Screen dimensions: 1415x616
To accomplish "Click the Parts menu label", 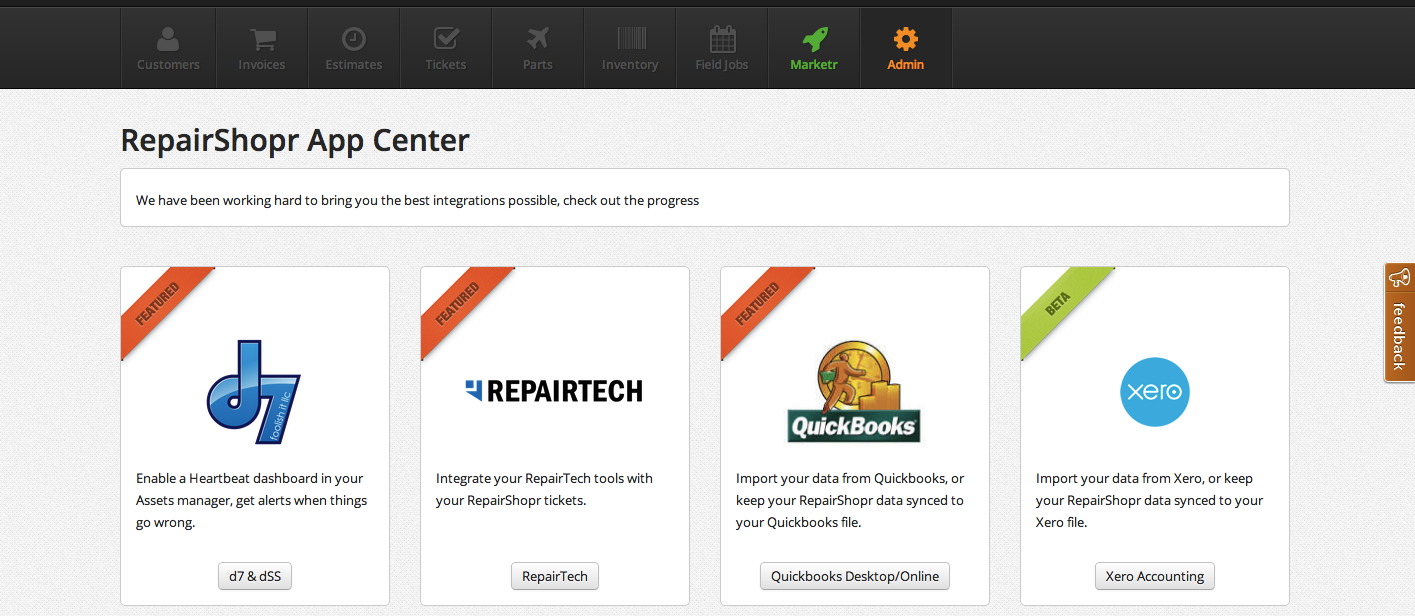I will click(538, 65).
